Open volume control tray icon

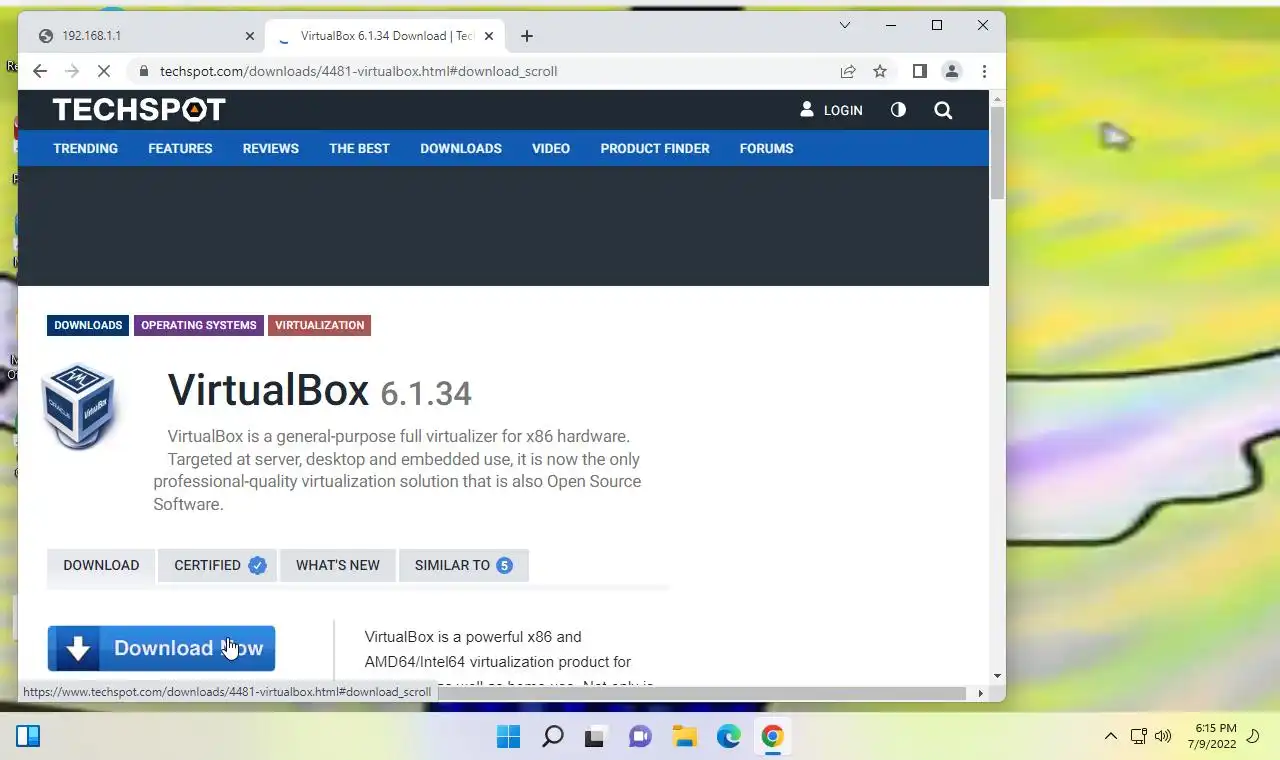1162,737
